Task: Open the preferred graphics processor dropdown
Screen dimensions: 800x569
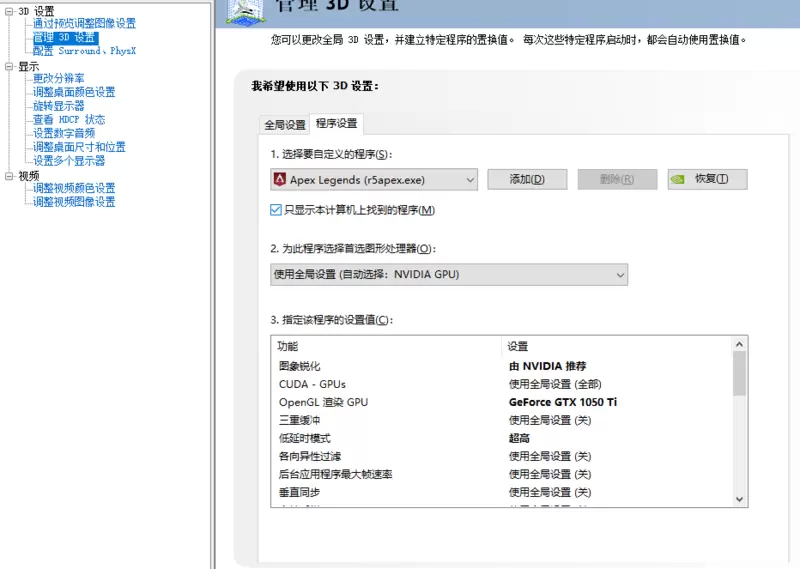Action: coord(449,275)
